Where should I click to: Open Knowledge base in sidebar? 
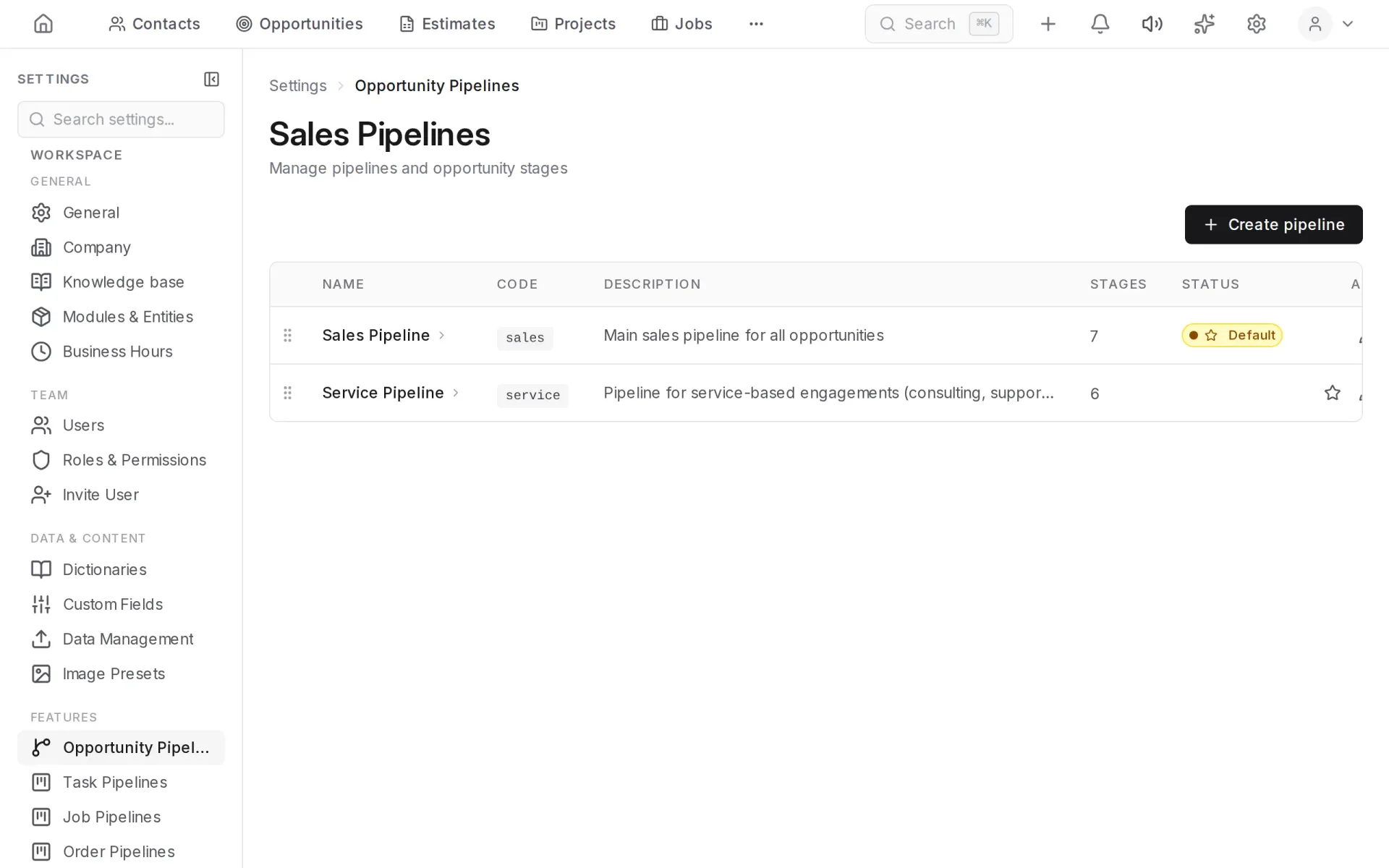click(x=121, y=282)
